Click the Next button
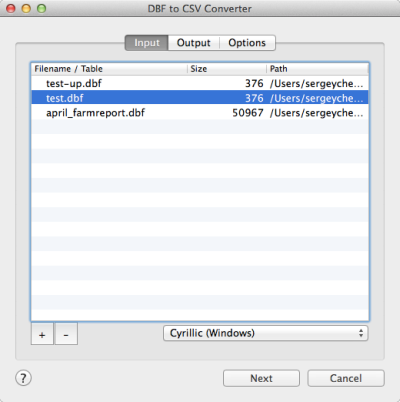This screenshot has width=400, height=402. (261, 378)
